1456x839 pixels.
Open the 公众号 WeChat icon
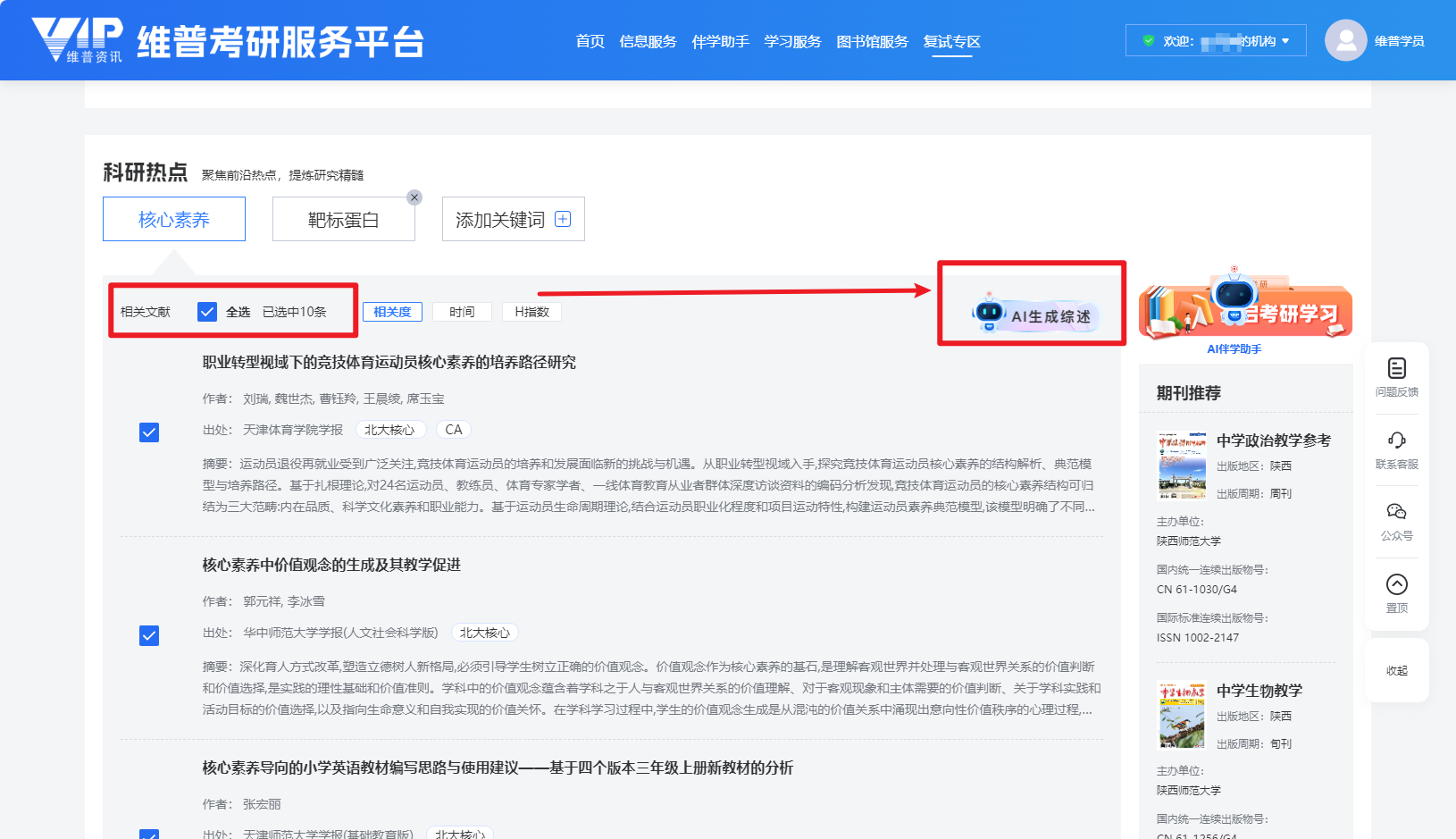tap(1396, 512)
